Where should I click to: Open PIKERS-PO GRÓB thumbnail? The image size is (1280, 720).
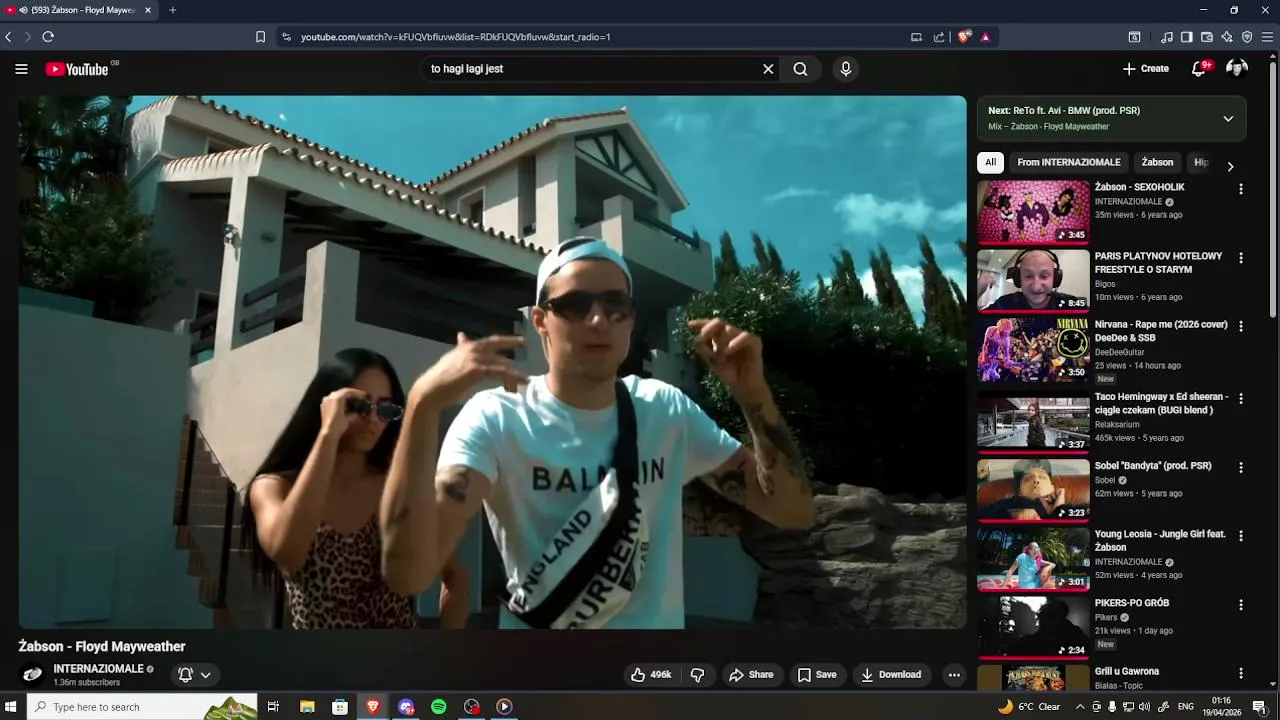click(1033, 627)
